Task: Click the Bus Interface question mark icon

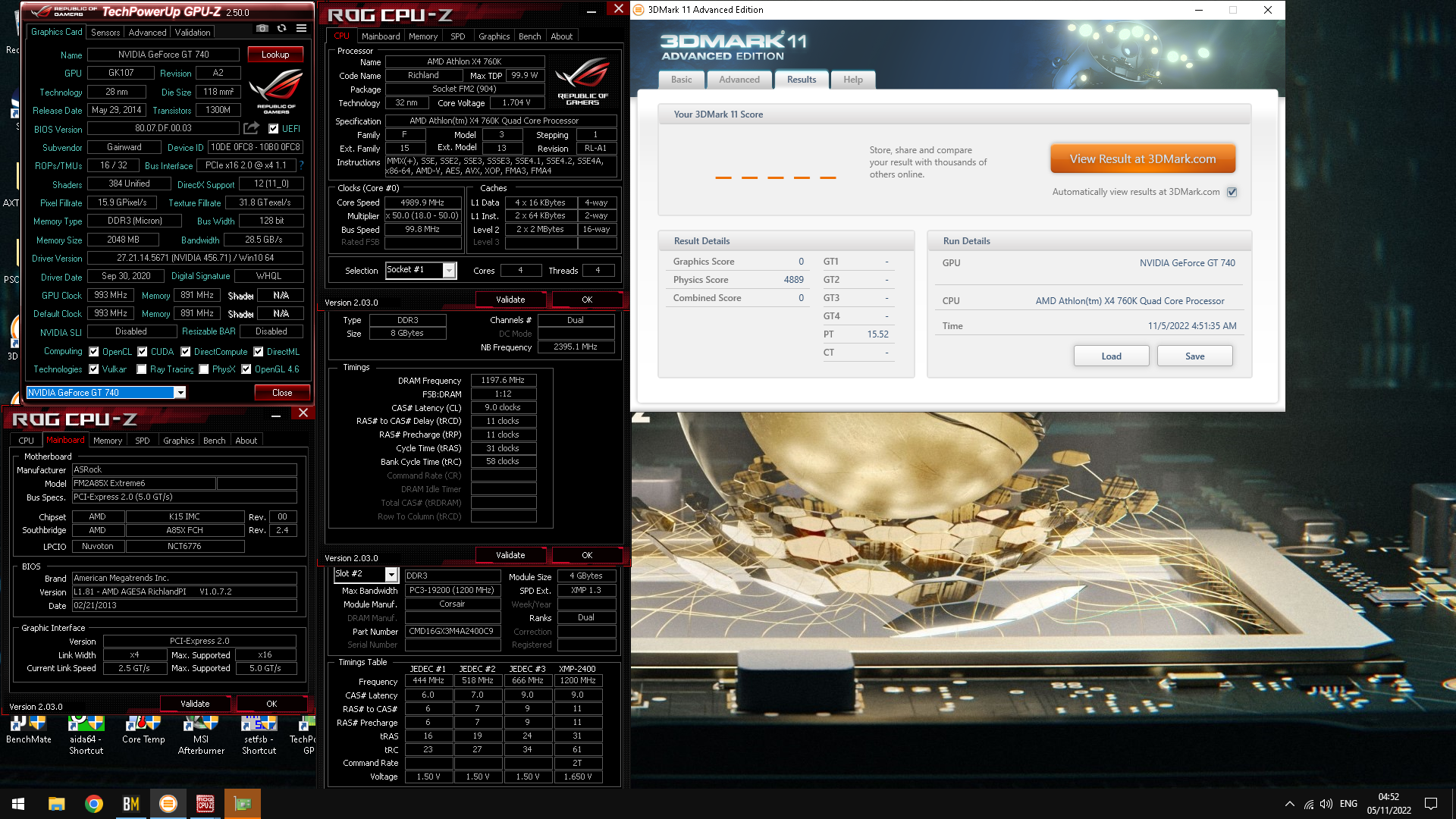Action: pyautogui.click(x=301, y=165)
